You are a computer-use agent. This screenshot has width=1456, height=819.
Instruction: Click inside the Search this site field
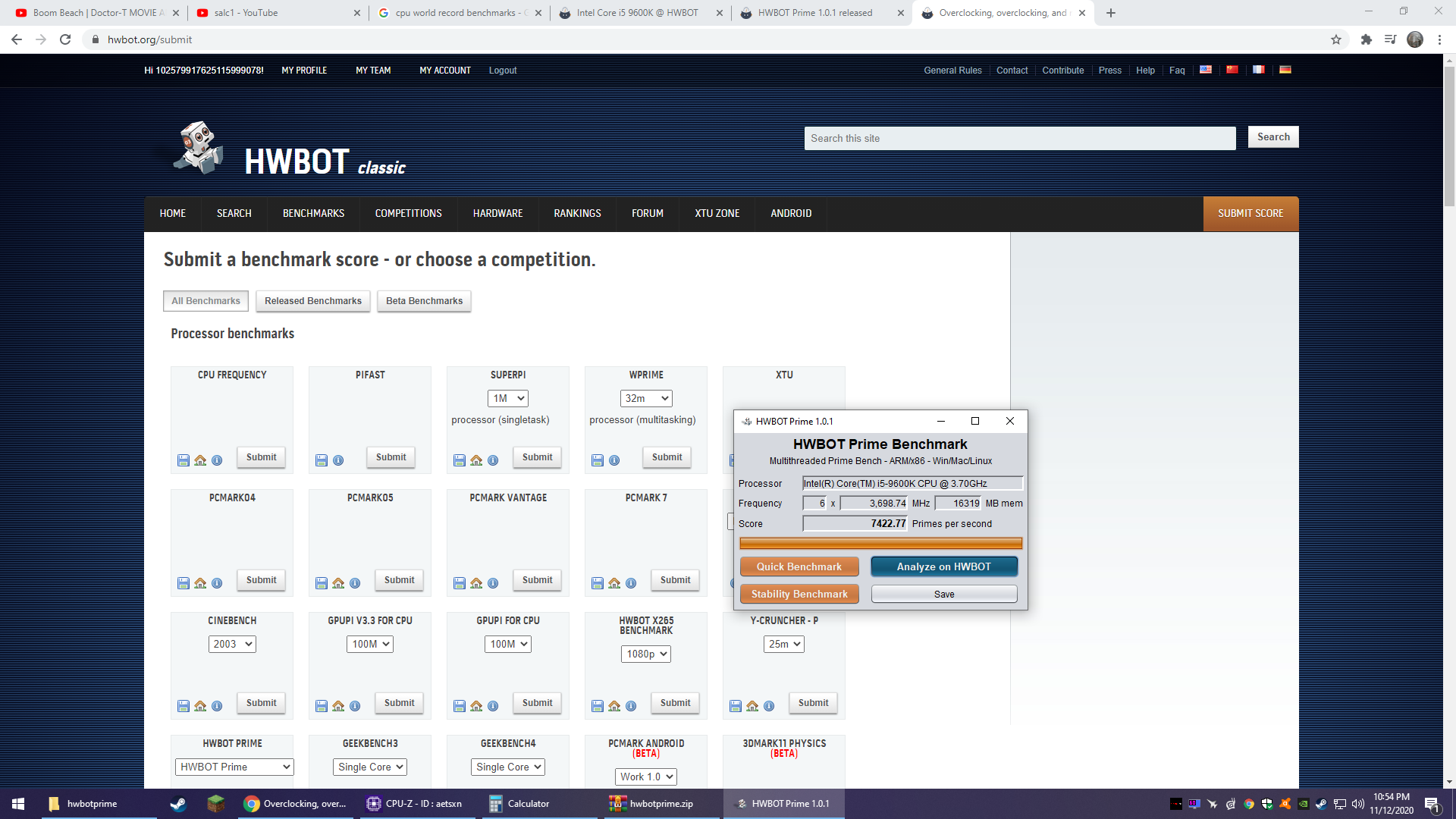(1020, 138)
